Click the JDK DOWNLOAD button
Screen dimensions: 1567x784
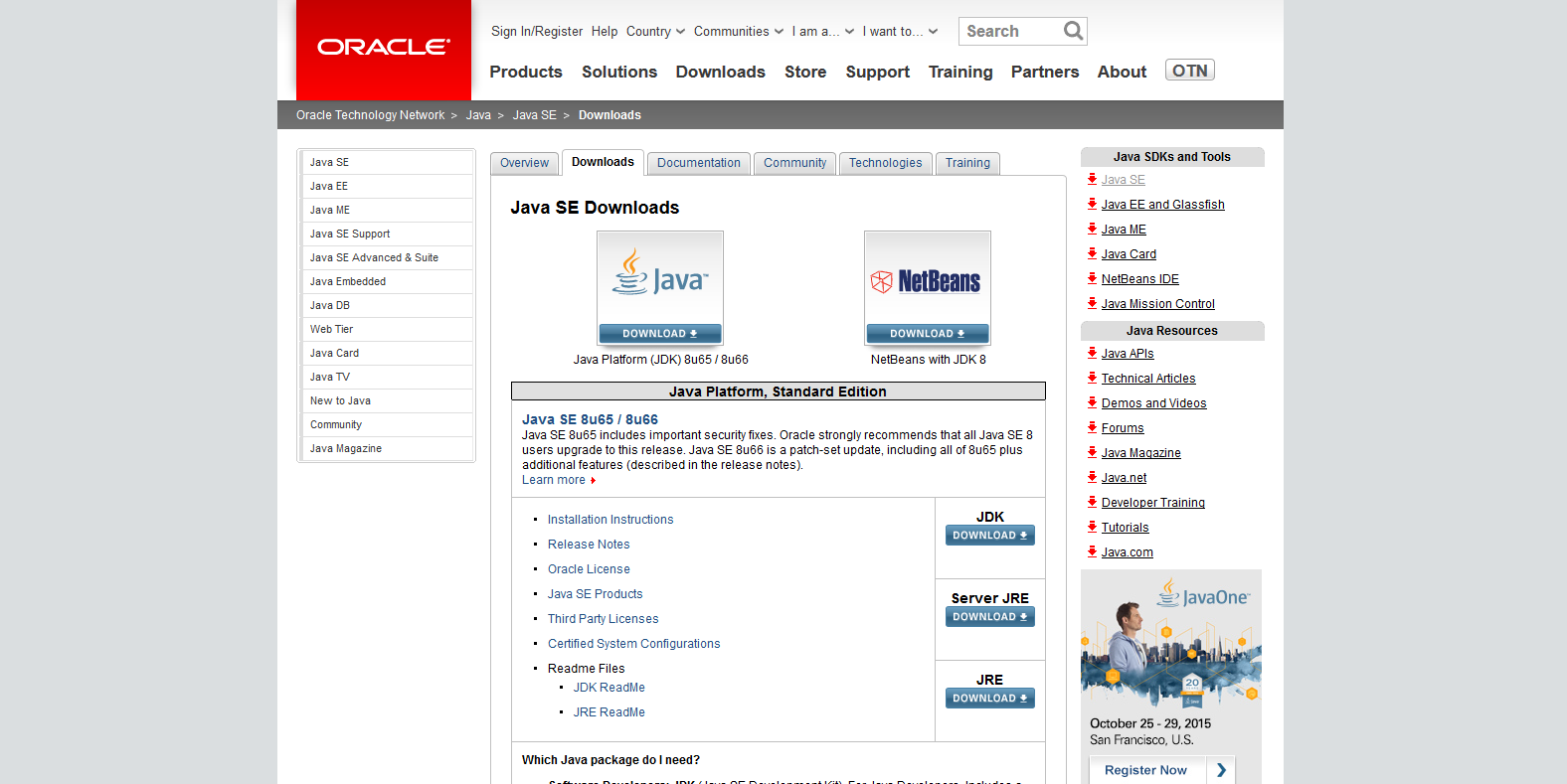990,536
